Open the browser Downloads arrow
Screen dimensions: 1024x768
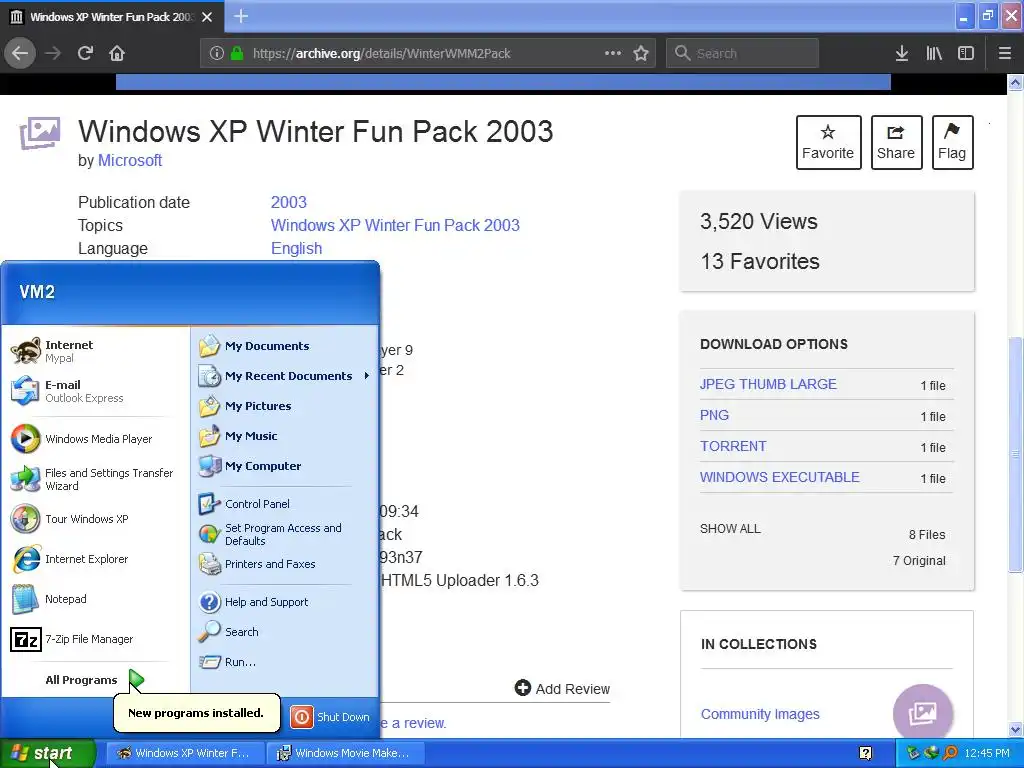point(902,53)
